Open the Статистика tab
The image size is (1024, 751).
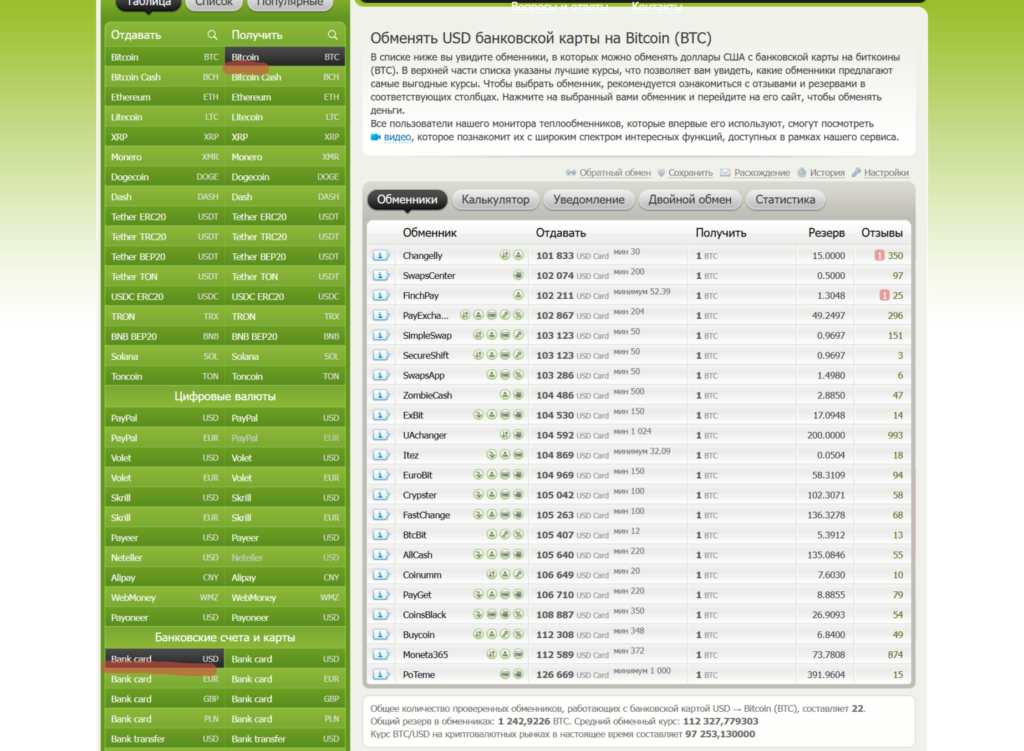click(x=785, y=200)
